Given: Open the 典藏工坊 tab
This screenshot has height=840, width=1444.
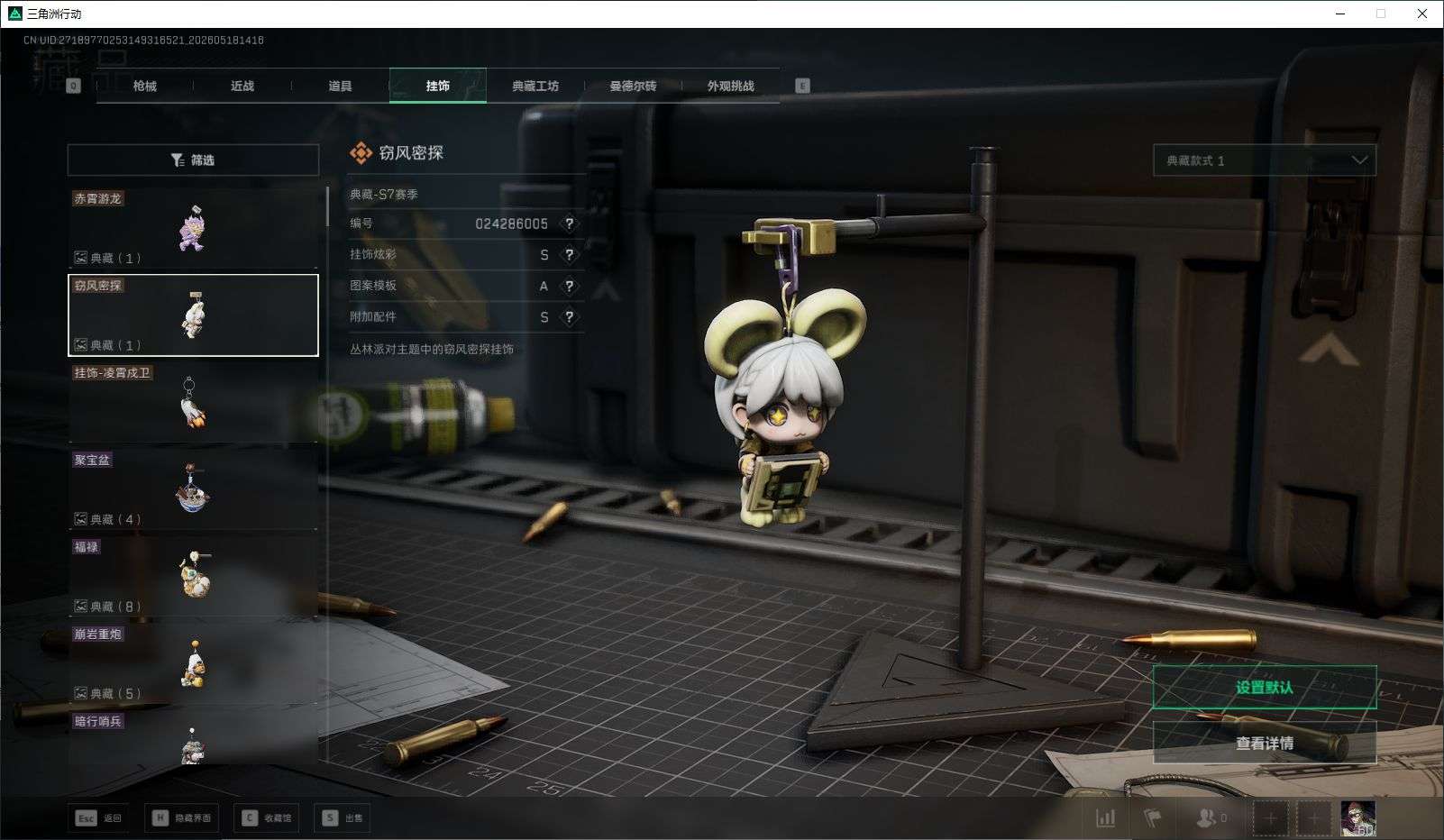Looking at the screenshot, I should (535, 86).
